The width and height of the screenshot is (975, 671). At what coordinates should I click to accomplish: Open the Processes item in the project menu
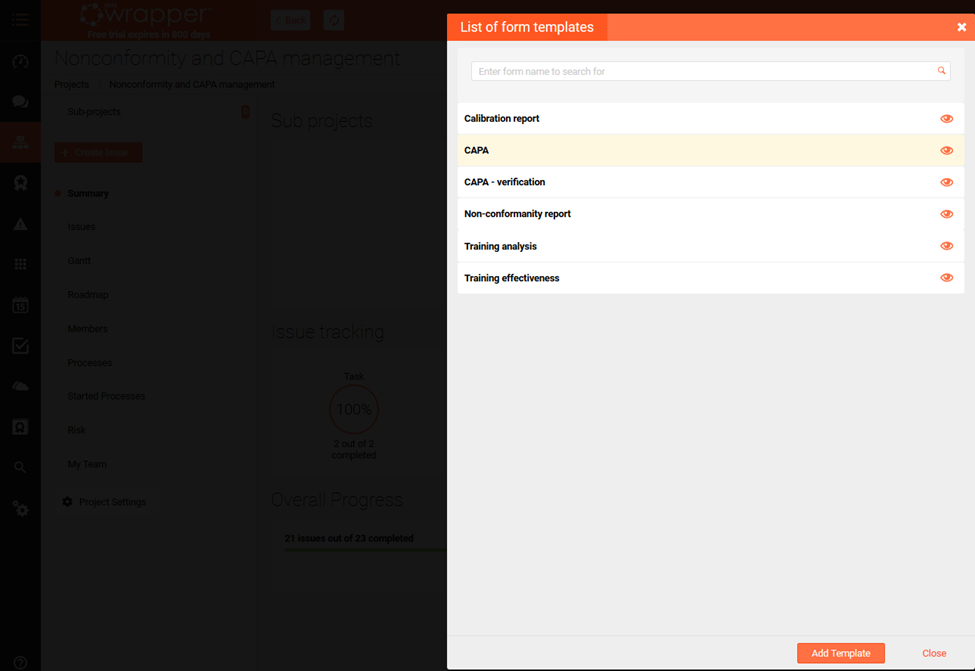coord(90,363)
